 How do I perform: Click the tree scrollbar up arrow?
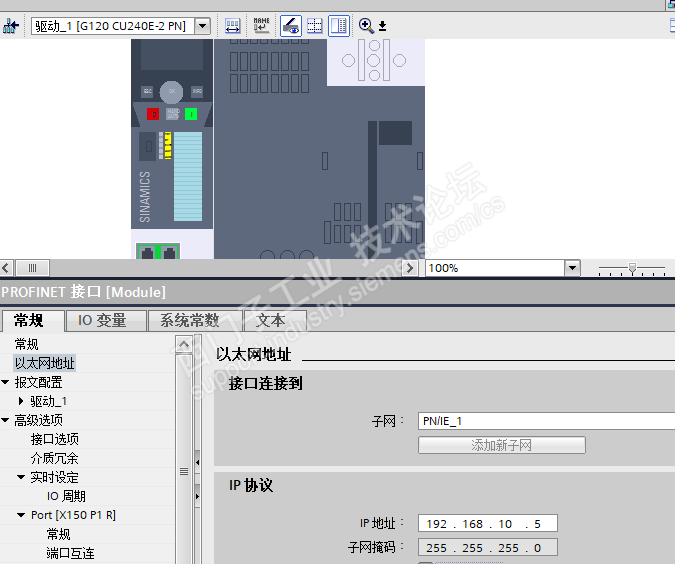point(184,344)
